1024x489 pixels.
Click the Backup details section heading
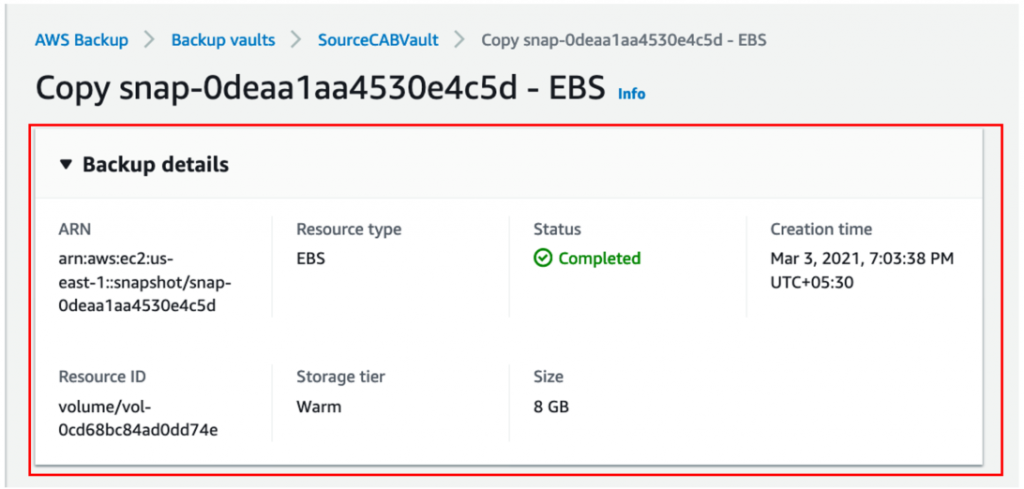pos(155,165)
